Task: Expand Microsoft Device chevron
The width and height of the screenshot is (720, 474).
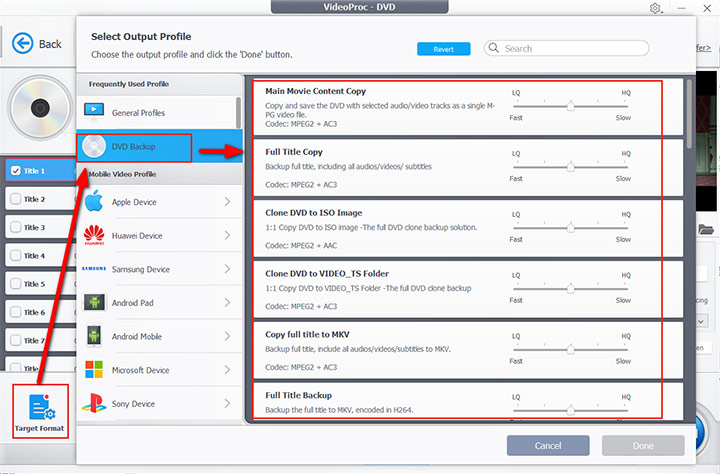Action: 227,370
